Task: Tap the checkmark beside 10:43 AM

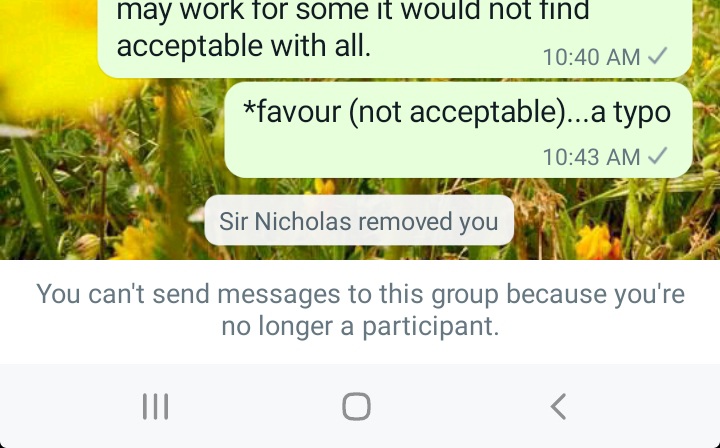Action: pyautogui.click(x=658, y=156)
